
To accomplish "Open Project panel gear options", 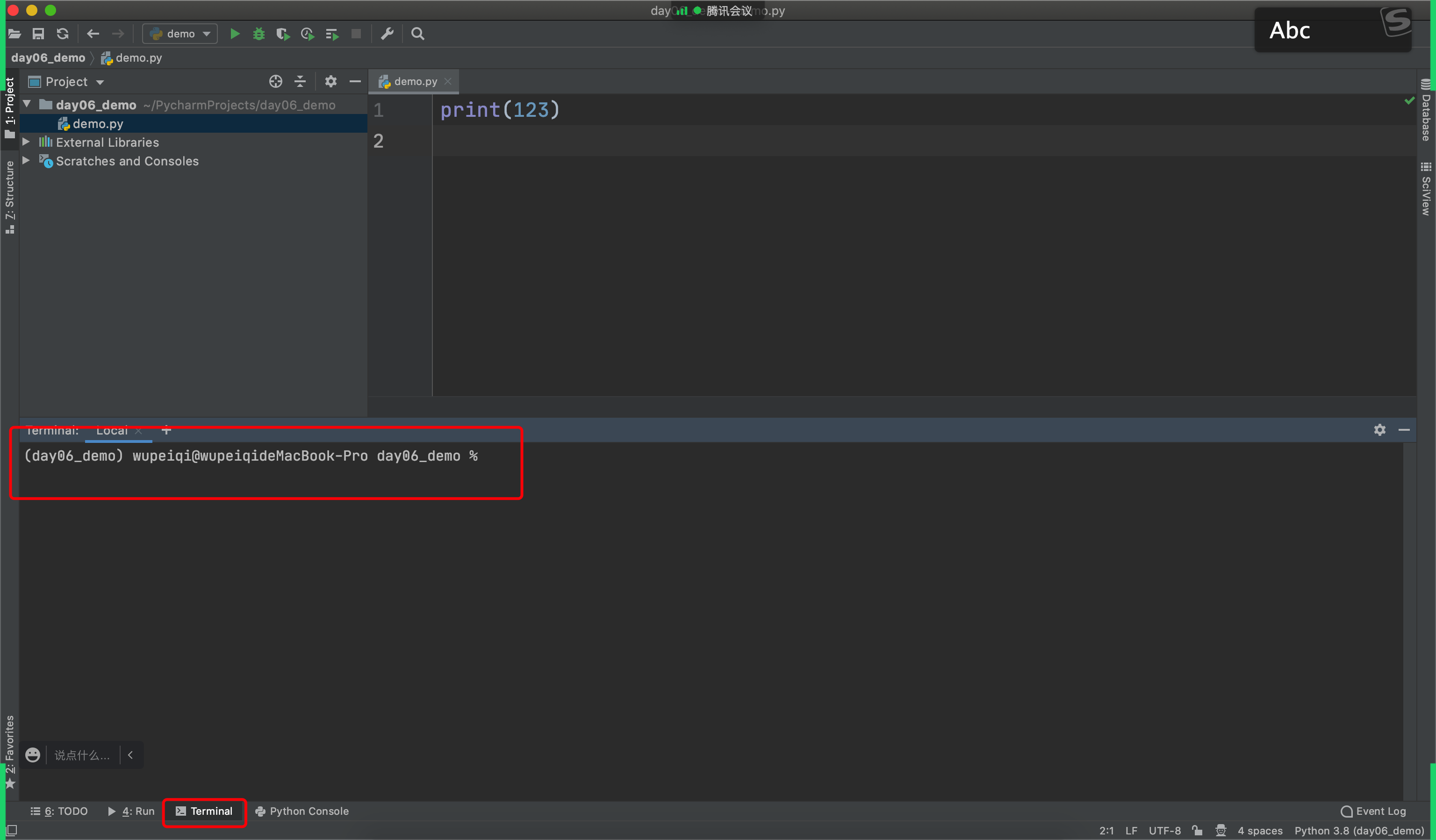I will (x=330, y=81).
